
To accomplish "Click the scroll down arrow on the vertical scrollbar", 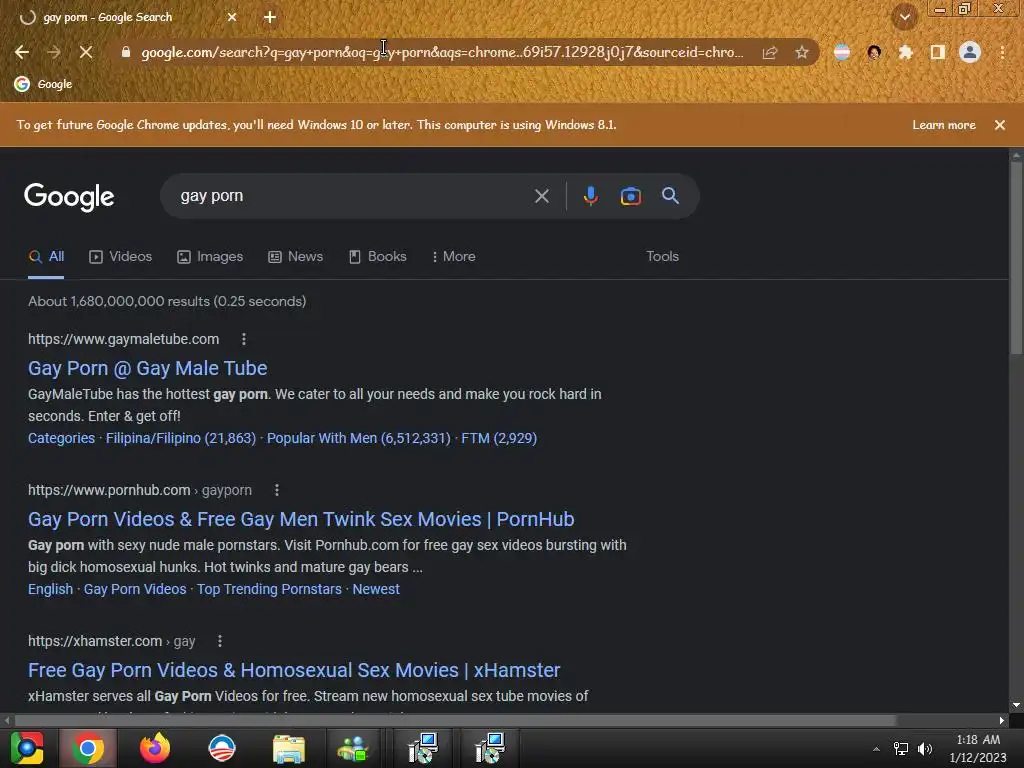I will coord(1016,705).
